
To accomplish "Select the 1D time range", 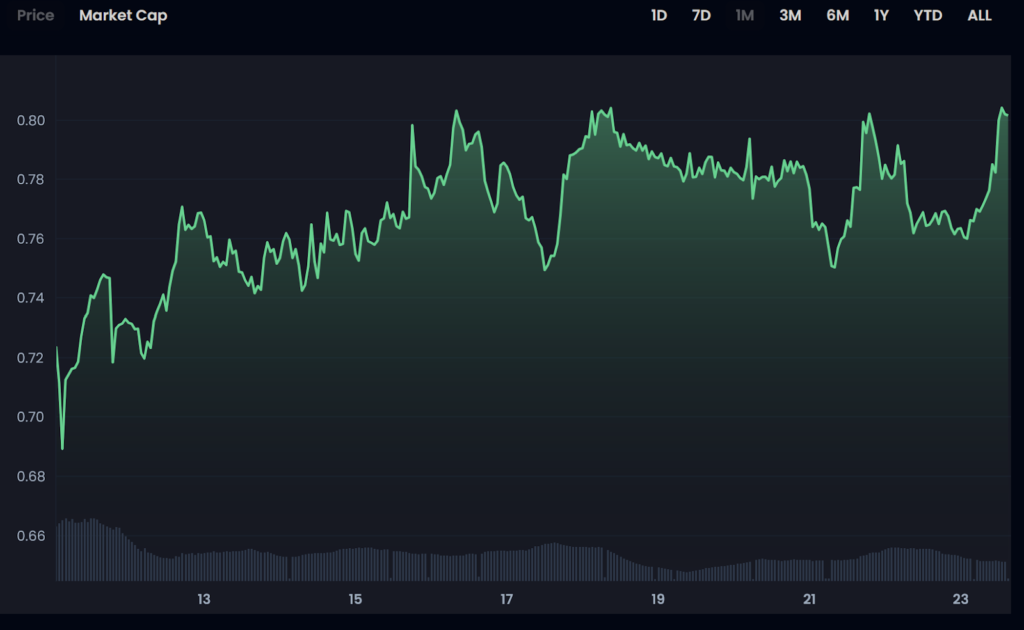I will (x=659, y=16).
